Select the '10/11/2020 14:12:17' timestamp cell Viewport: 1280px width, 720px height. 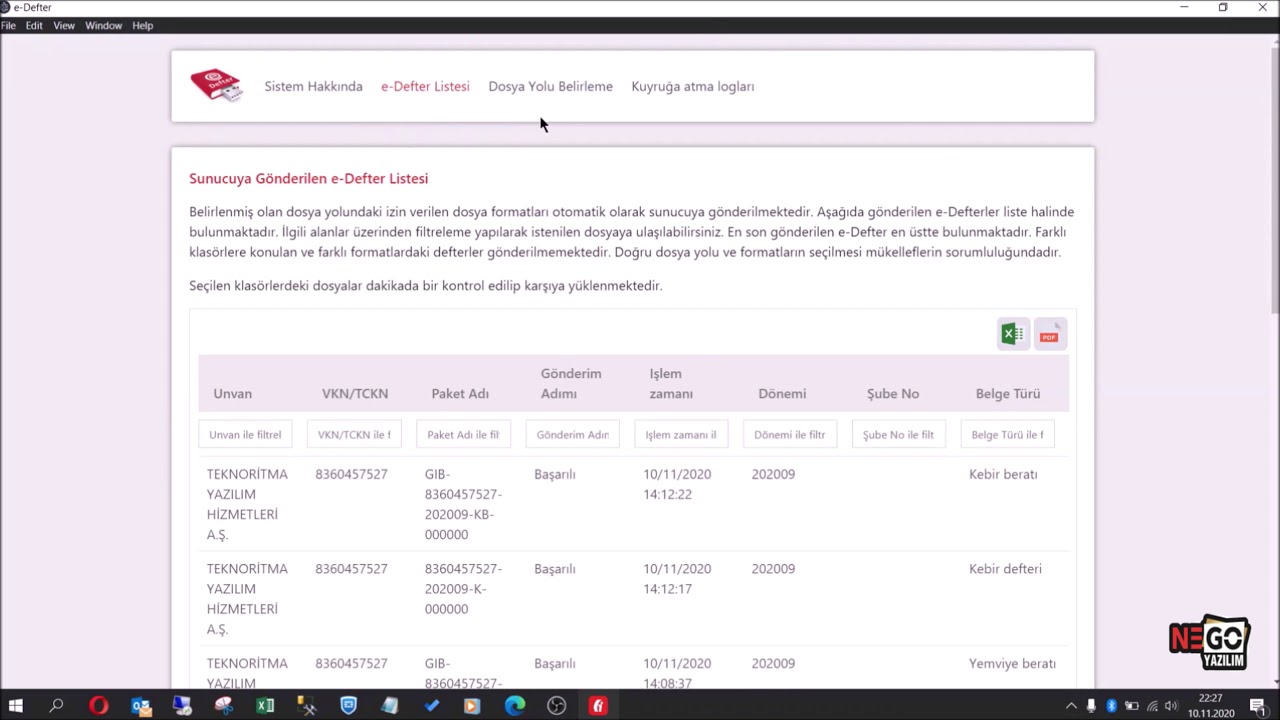677,578
